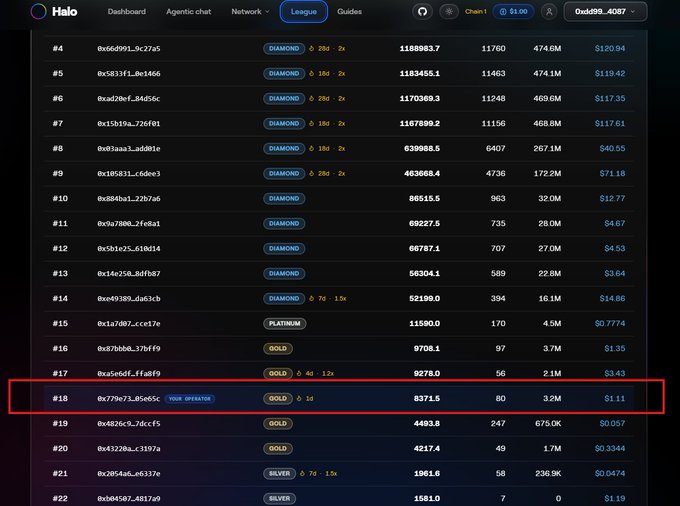Click the flame streak icon in row #18
The height and width of the screenshot is (506, 680).
point(299,398)
